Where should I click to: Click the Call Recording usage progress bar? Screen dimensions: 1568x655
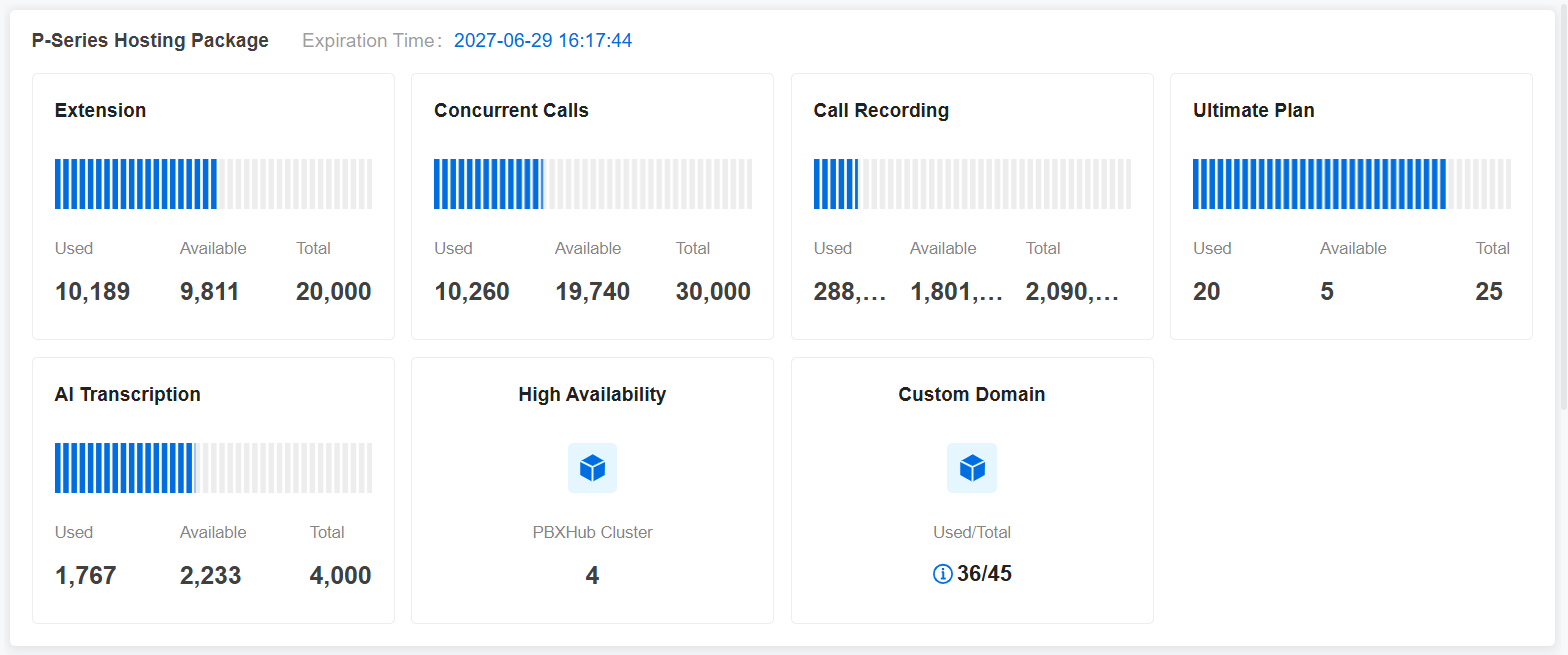click(x=971, y=184)
